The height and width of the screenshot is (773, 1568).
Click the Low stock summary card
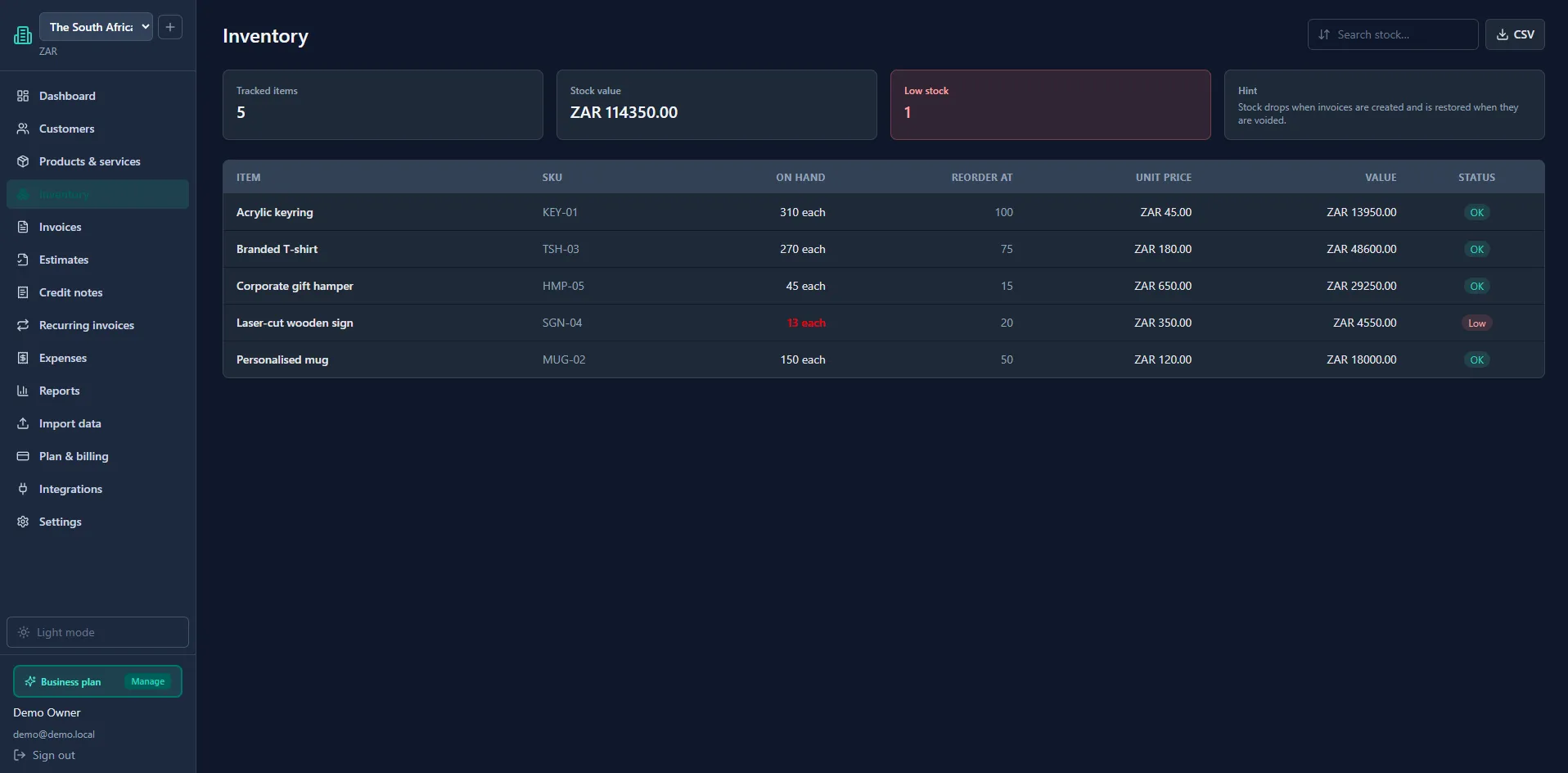[1050, 105]
